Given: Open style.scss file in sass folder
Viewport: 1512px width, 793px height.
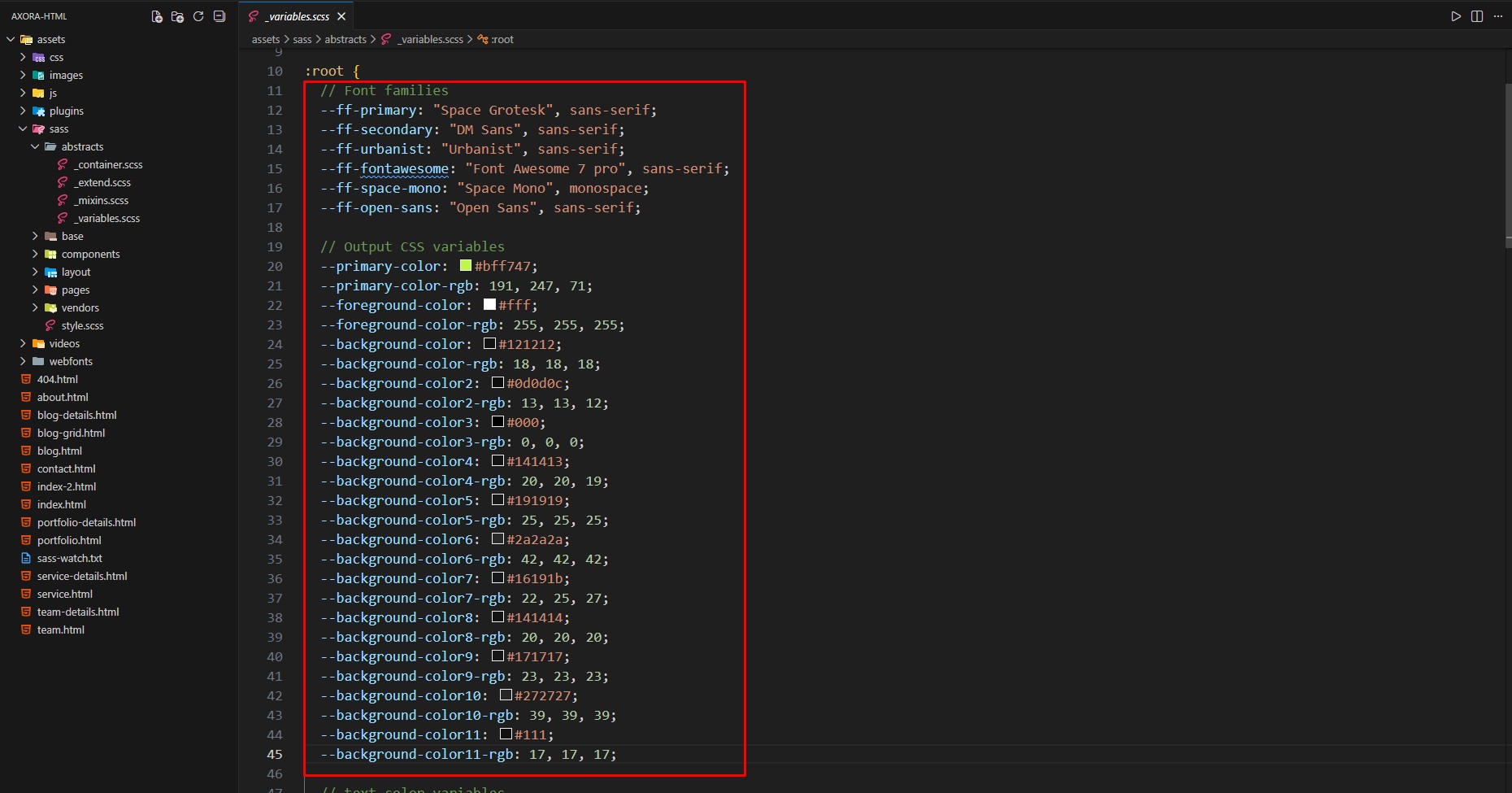Looking at the screenshot, I should [x=82, y=325].
